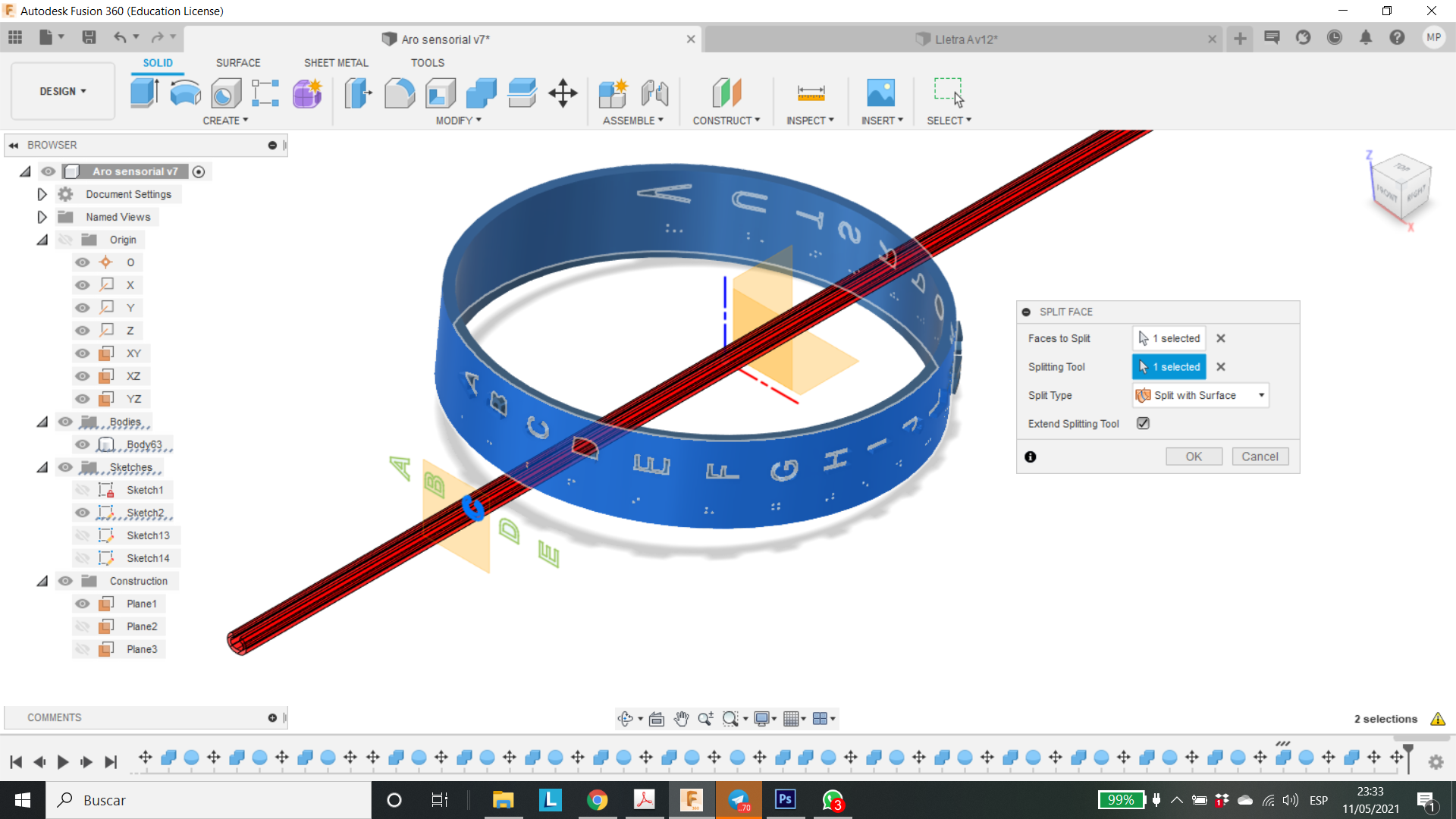Click the timeline position marker
The height and width of the screenshot is (819, 1456).
[1408, 758]
